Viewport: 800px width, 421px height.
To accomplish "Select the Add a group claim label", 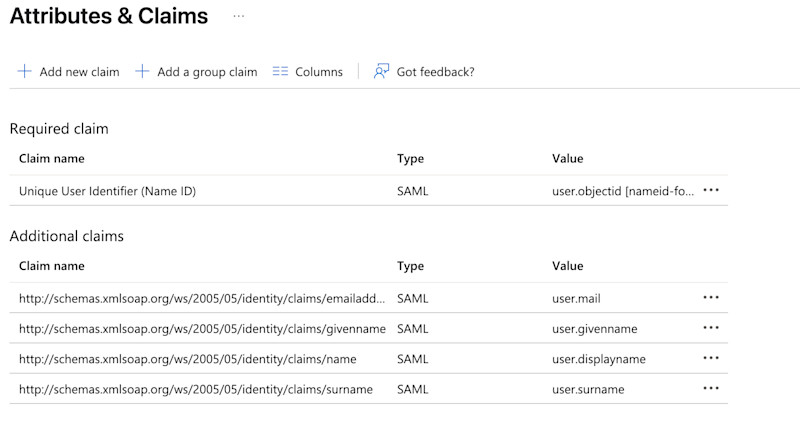I will pyautogui.click(x=207, y=72).
